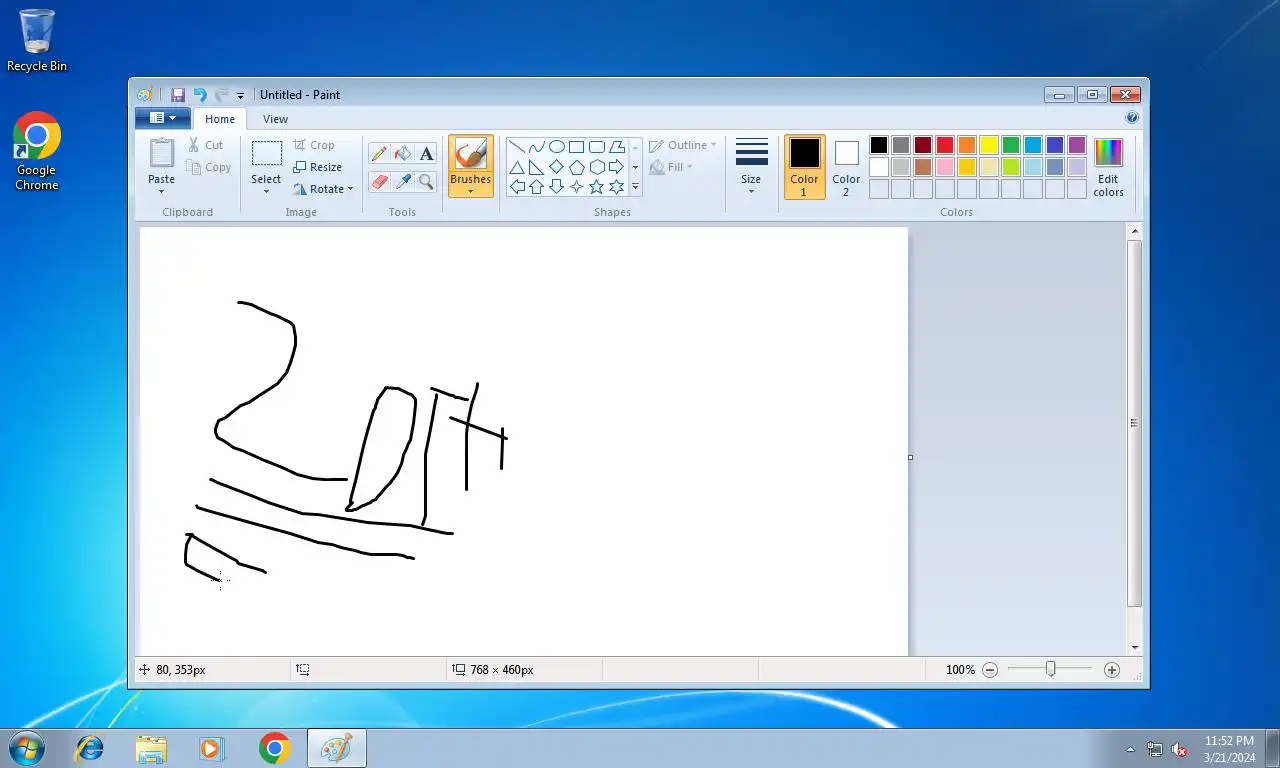Image resolution: width=1280 pixels, height=768 pixels.
Task: Pick the pink color swatch
Action: point(945,167)
